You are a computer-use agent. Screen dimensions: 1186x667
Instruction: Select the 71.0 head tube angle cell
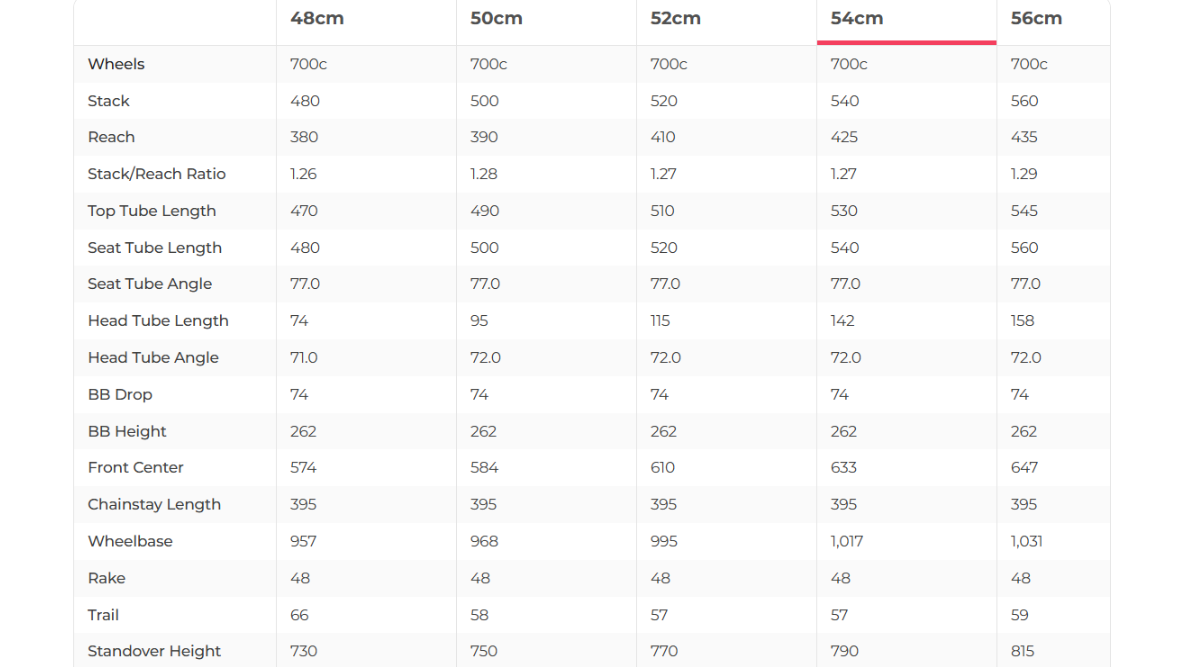click(x=304, y=358)
